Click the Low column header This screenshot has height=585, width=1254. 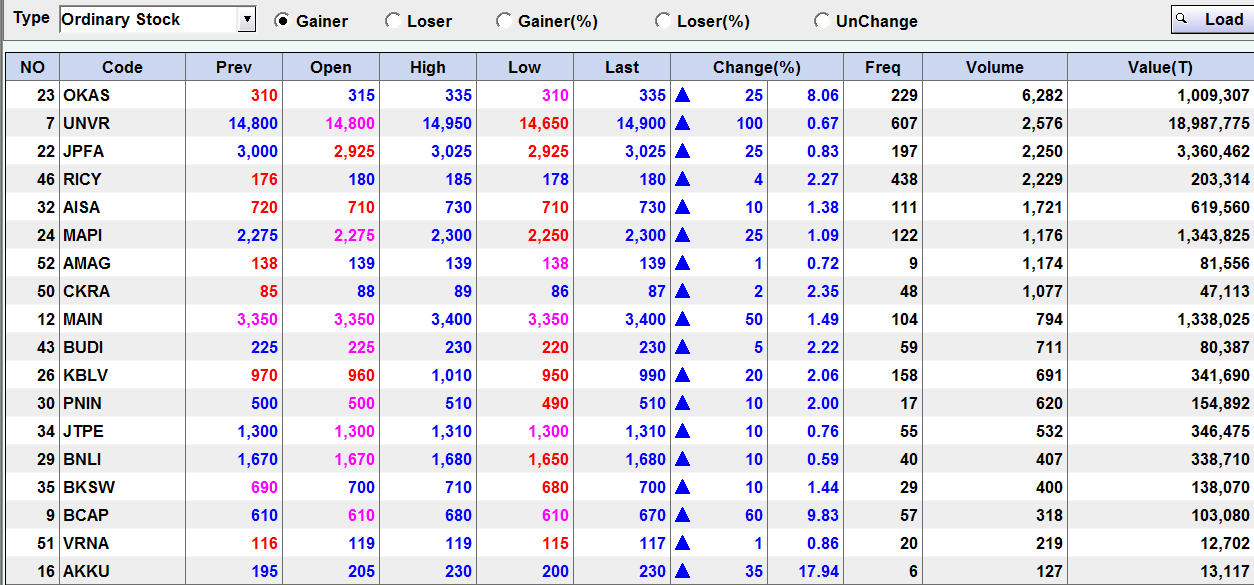pos(525,67)
